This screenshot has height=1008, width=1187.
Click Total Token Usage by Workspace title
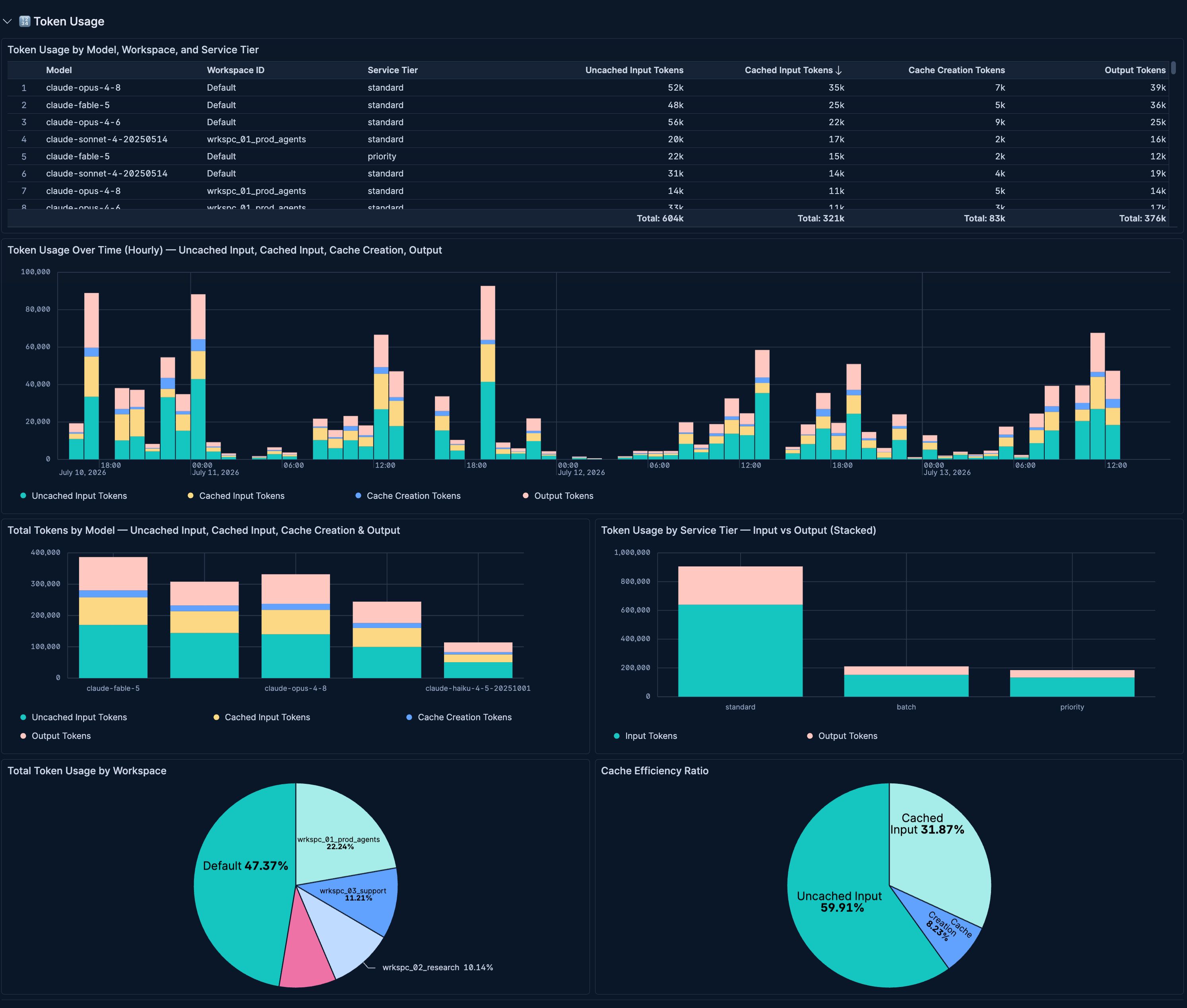87,771
